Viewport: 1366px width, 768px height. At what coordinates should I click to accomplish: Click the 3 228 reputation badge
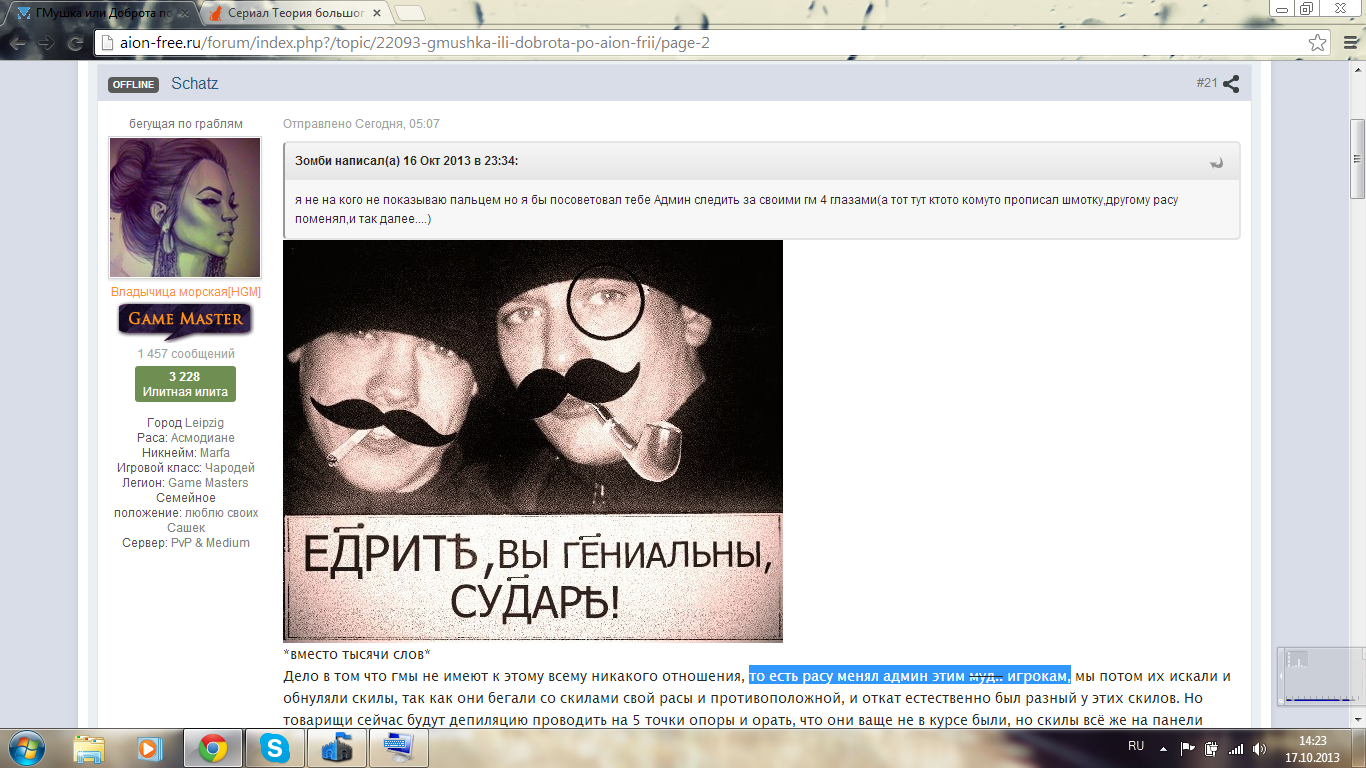click(x=185, y=384)
